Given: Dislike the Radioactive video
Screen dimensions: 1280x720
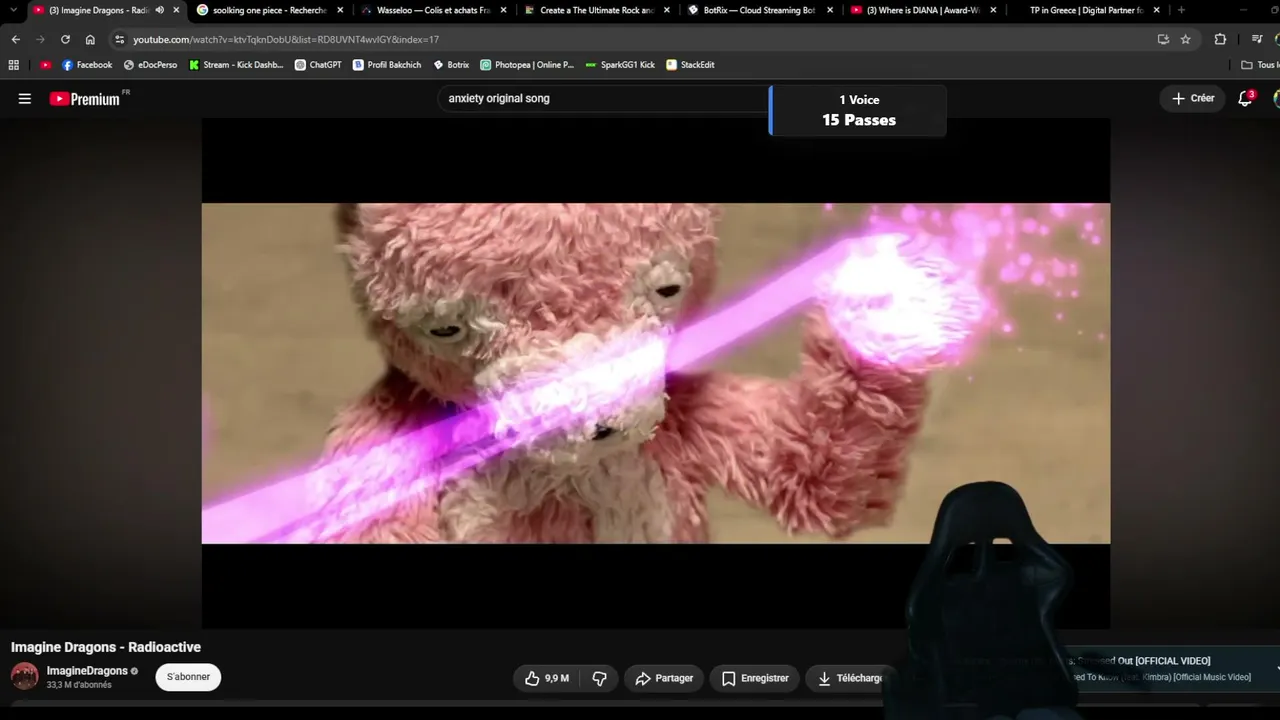Looking at the screenshot, I should [x=599, y=678].
